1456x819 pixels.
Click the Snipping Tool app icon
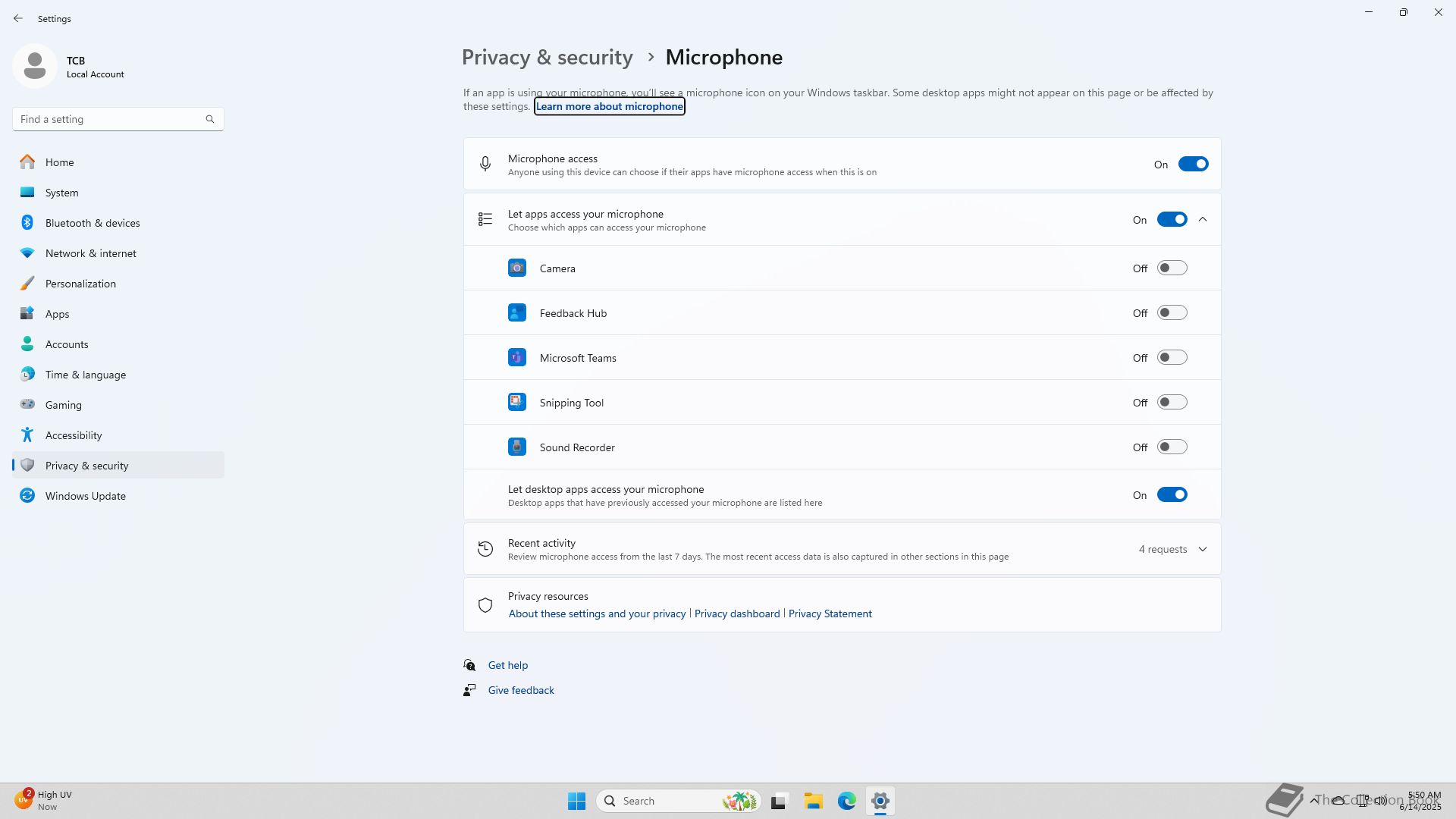tap(517, 403)
